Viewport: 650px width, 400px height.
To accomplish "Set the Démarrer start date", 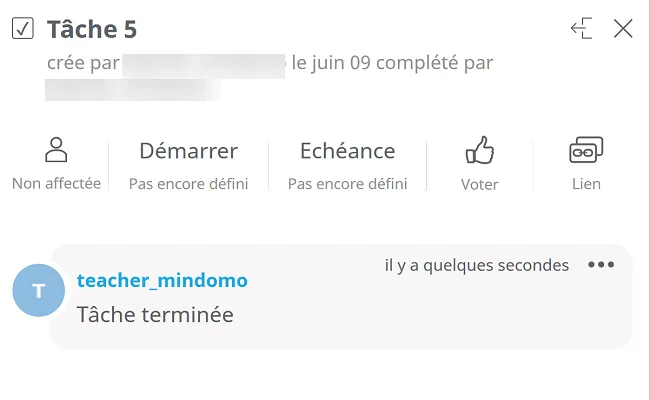I will click(x=189, y=150).
